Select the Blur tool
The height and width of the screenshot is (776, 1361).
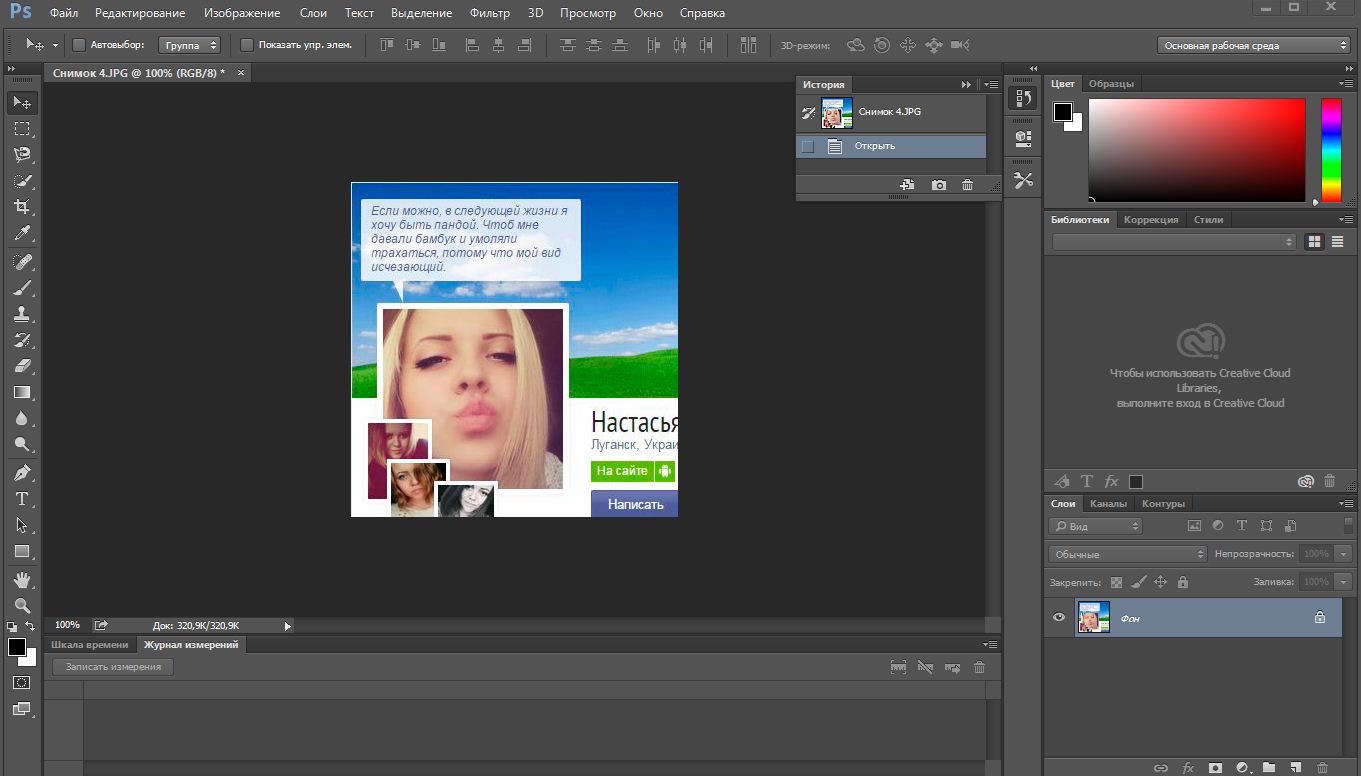(22, 419)
